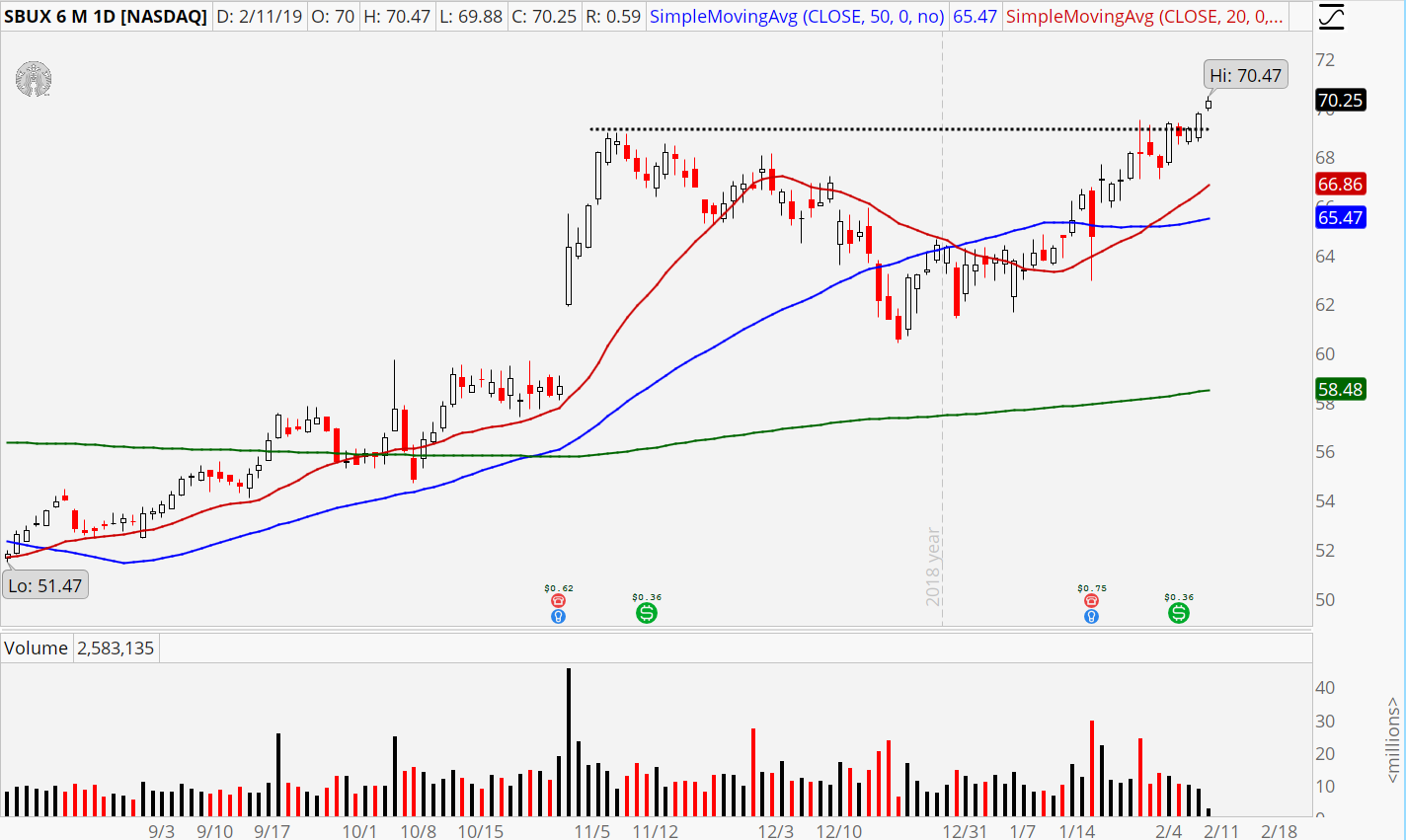Click the 11/12 date label
This screenshot has height=840, width=1406.
656,831
